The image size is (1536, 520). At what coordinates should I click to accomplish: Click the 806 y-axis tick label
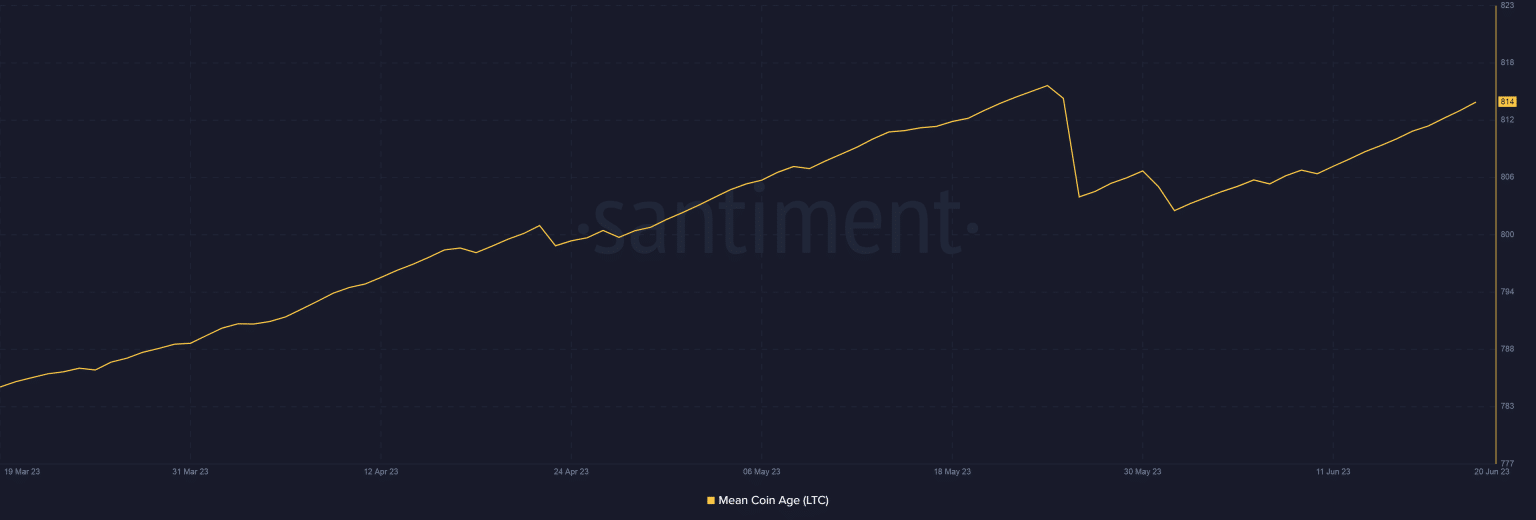1507,177
